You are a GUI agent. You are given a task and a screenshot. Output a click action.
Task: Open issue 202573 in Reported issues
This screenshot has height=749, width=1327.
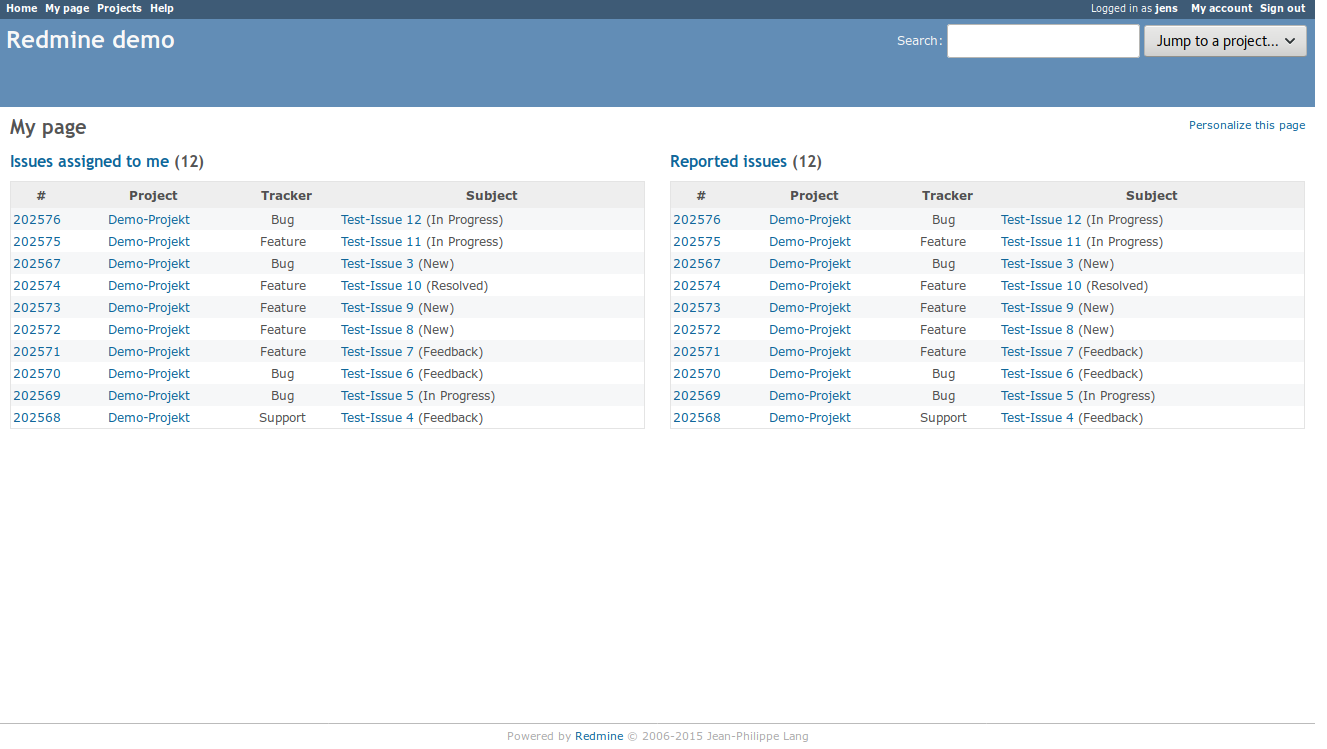point(697,308)
